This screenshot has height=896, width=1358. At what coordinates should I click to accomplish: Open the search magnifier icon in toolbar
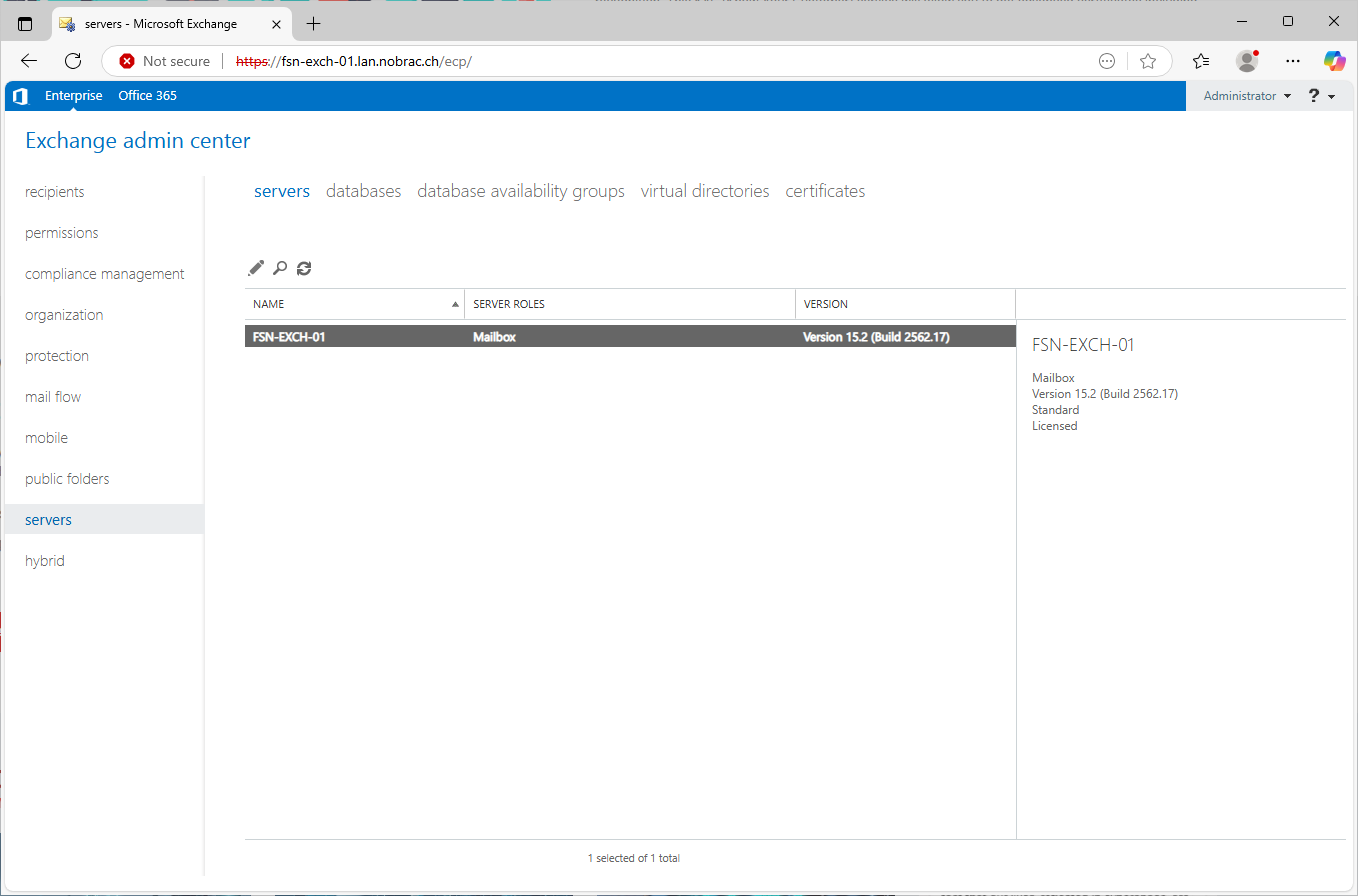click(280, 268)
